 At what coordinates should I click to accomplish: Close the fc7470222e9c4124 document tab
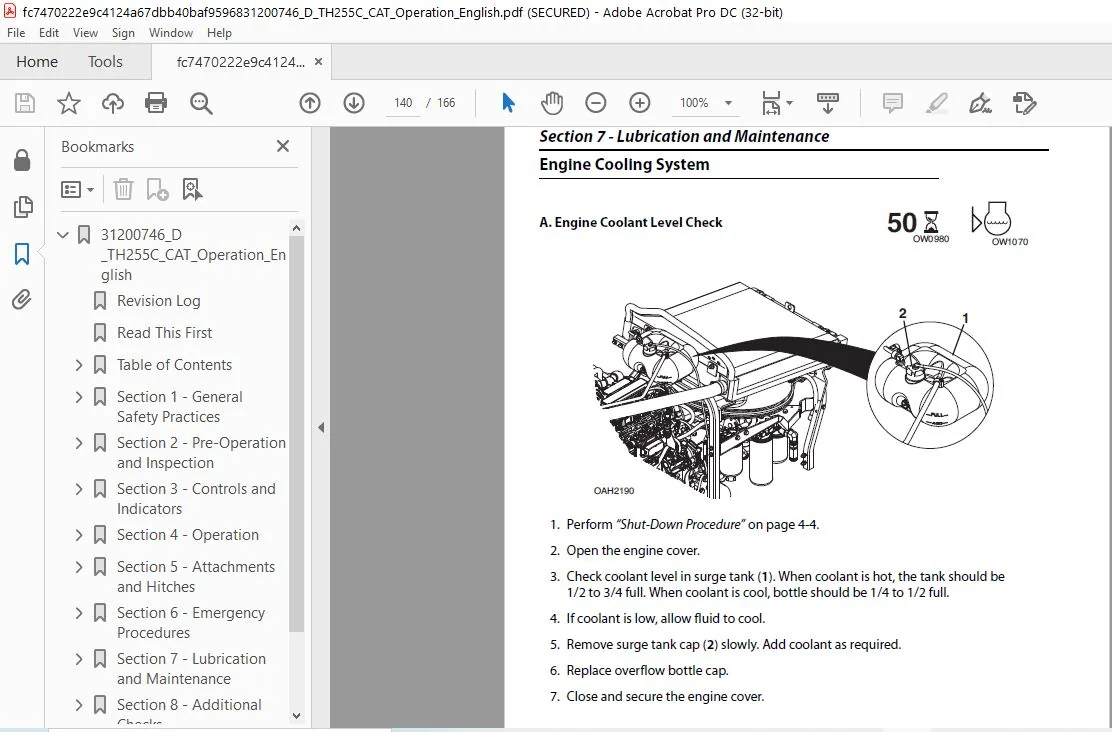coord(318,62)
